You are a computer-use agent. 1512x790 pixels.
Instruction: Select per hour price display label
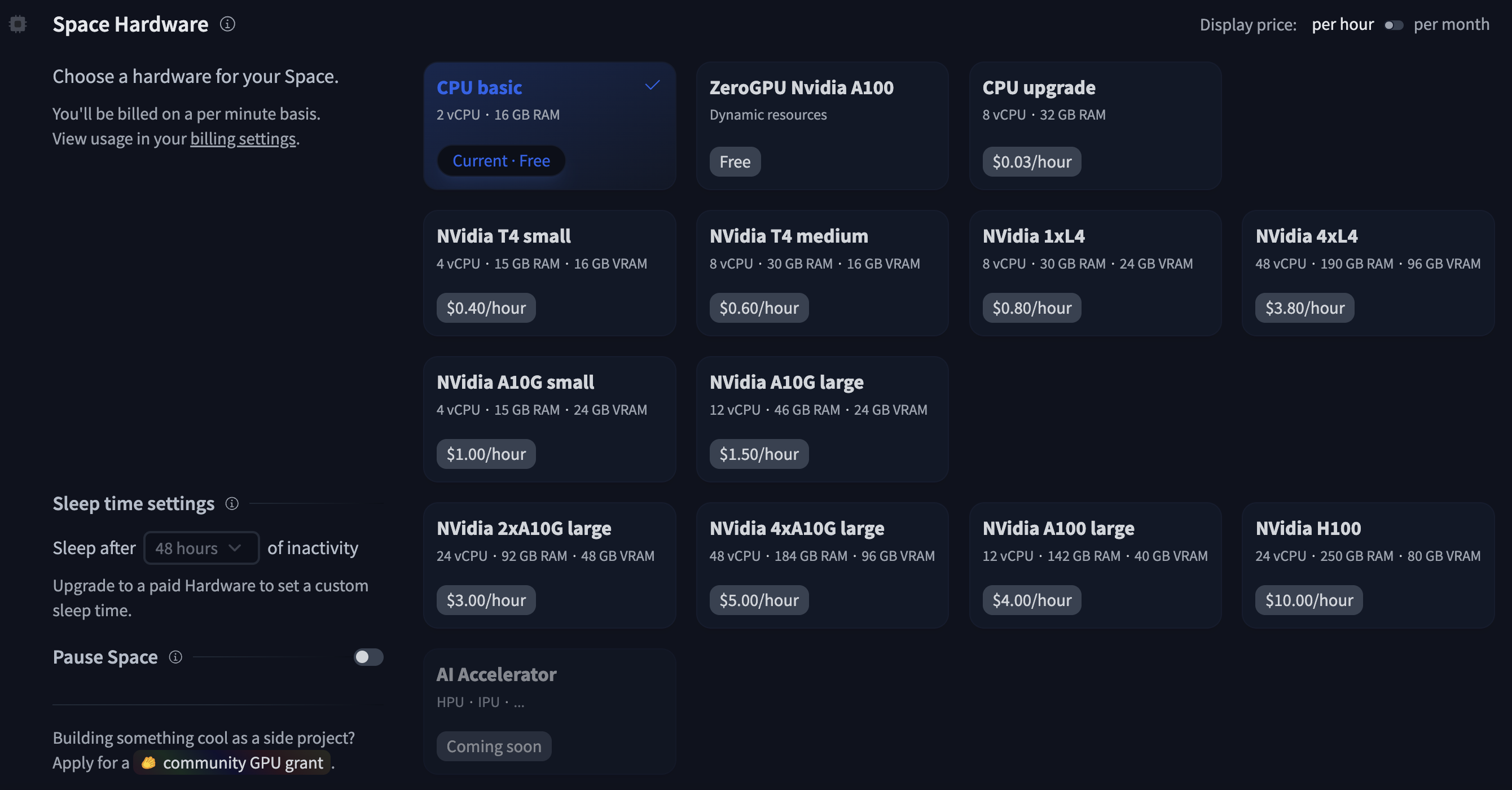1342,24
